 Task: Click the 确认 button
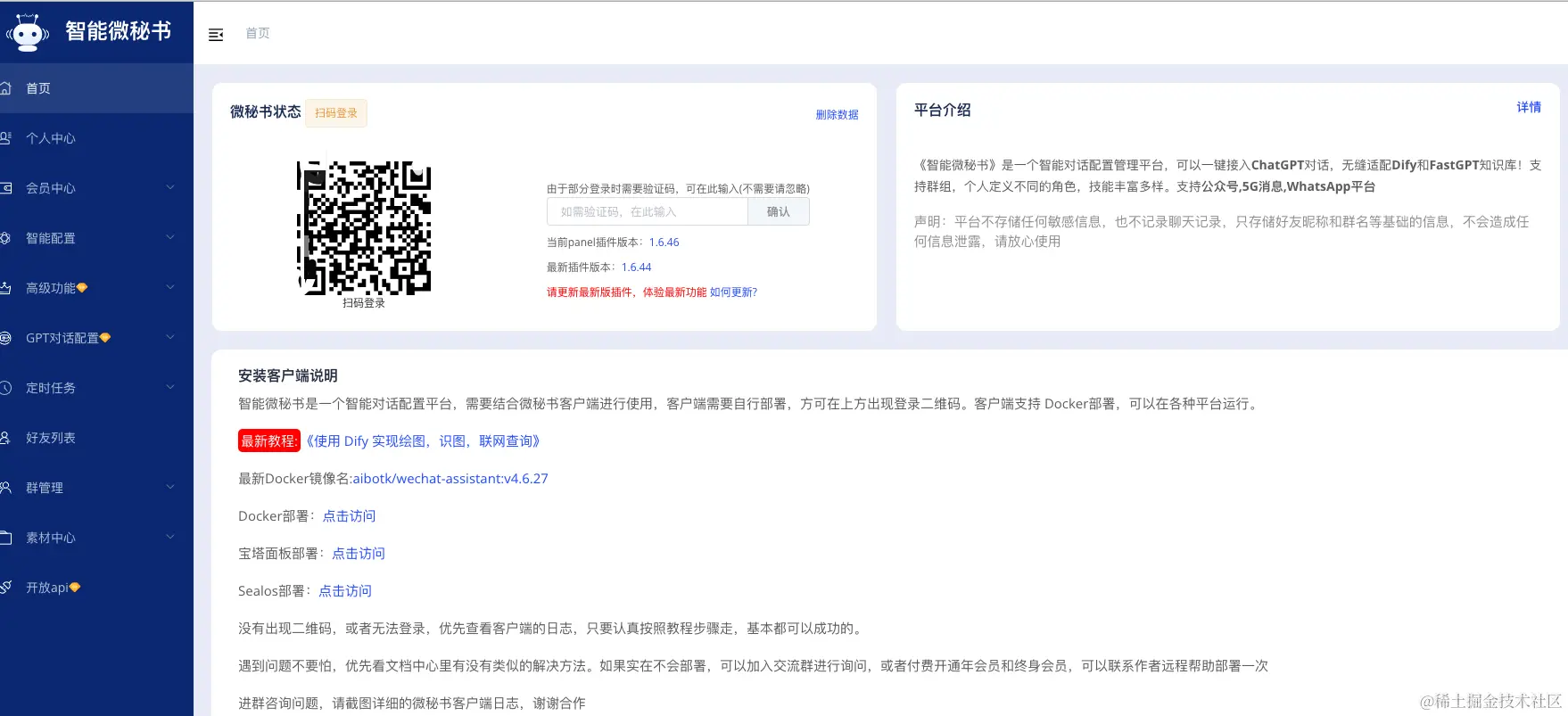click(x=779, y=211)
